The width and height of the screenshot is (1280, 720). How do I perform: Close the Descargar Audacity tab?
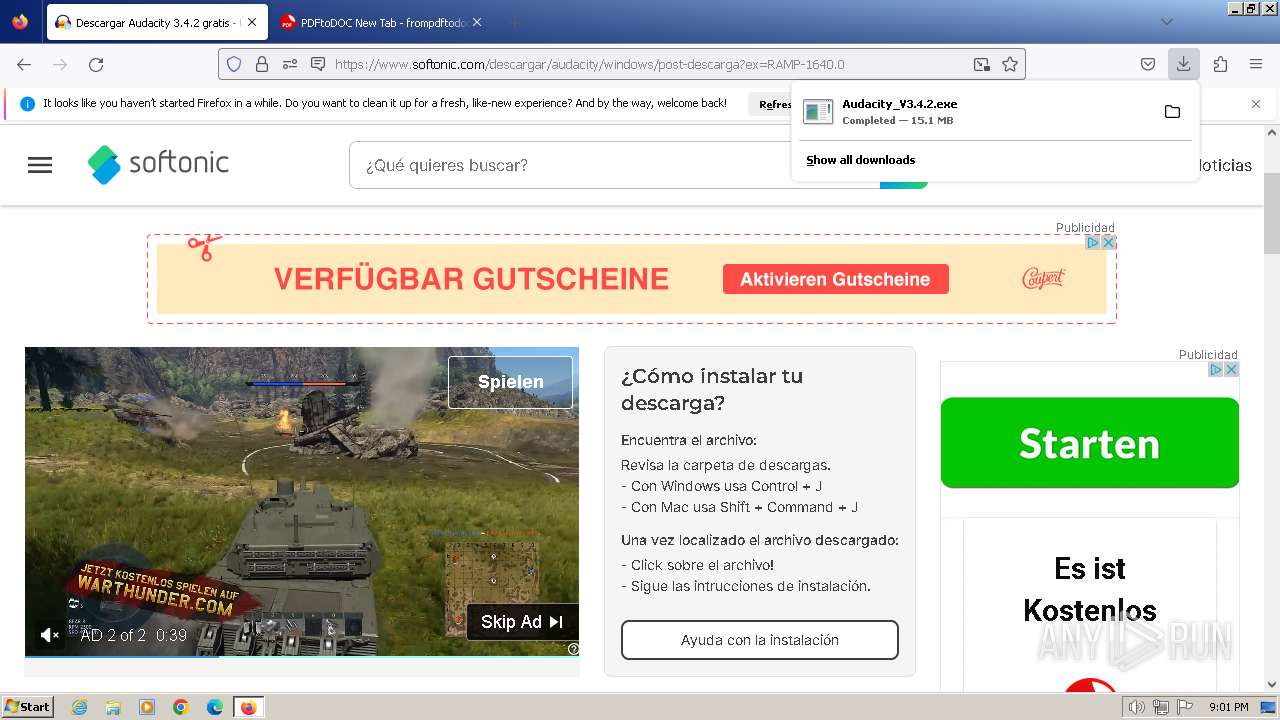(252, 22)
